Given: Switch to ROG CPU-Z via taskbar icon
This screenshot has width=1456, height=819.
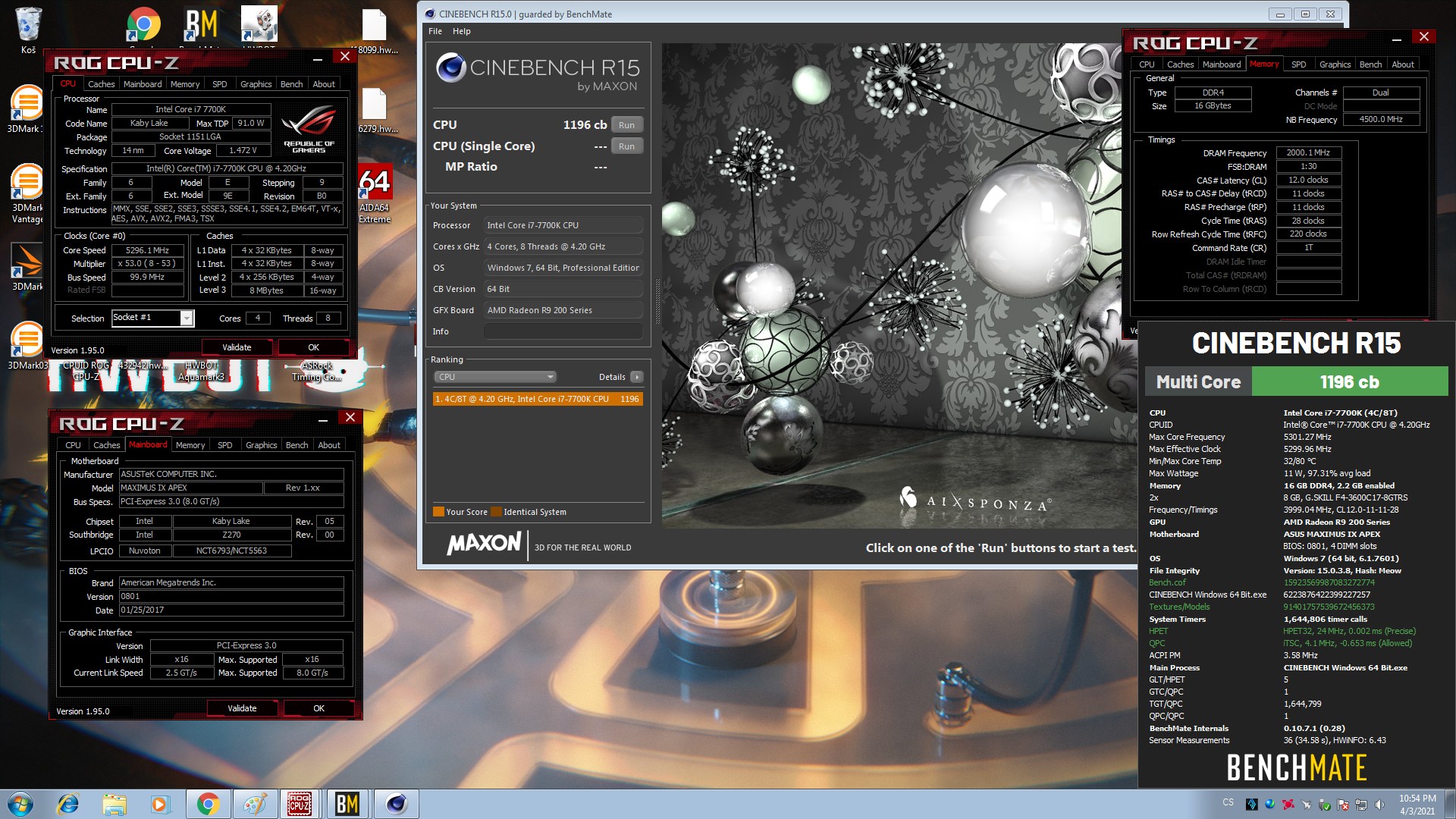Looking at the screenshot, I should pos(300,804).
